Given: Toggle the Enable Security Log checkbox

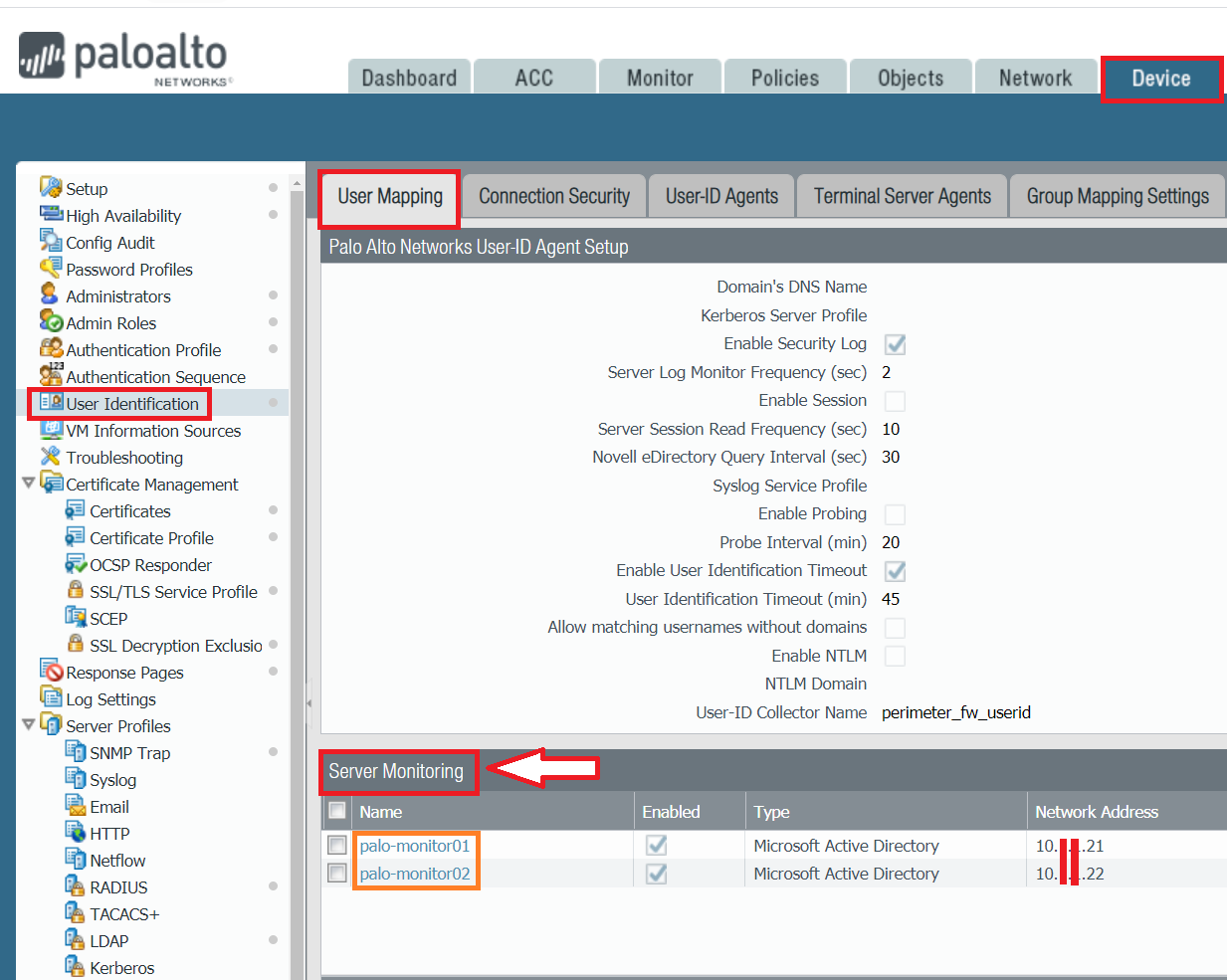Looking at the screenshot, I should pyautogui.click(x=896, y=344).
